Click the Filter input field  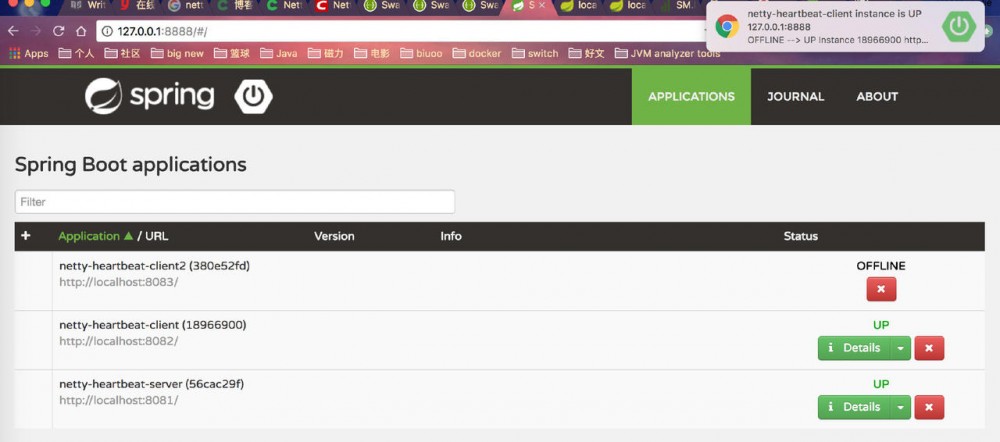point(235,202)
